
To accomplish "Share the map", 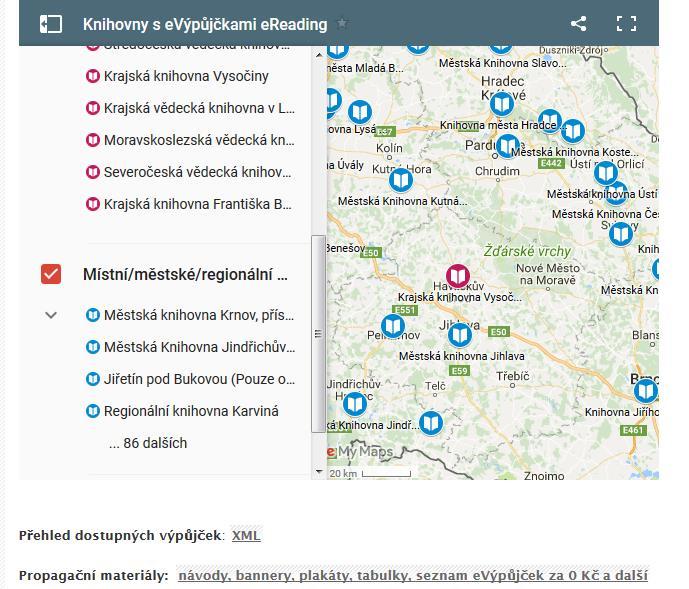I will tap(578, 24).
